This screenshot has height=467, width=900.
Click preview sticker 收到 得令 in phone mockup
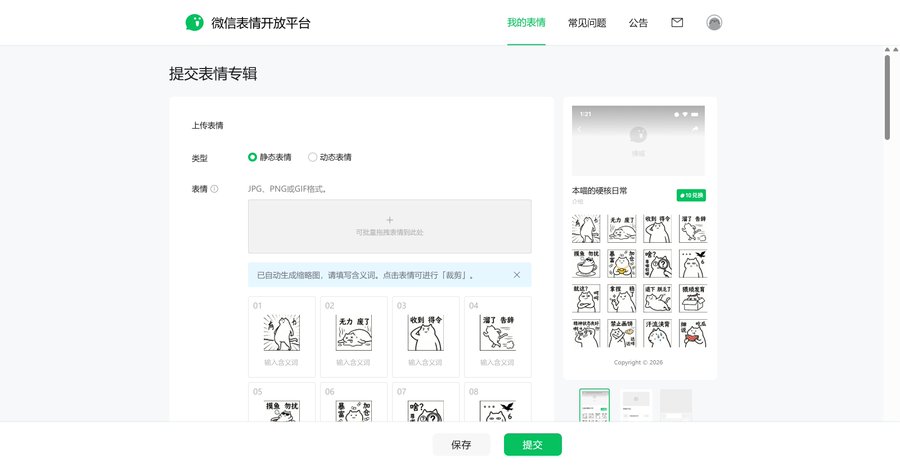click(x=657, y=229)
